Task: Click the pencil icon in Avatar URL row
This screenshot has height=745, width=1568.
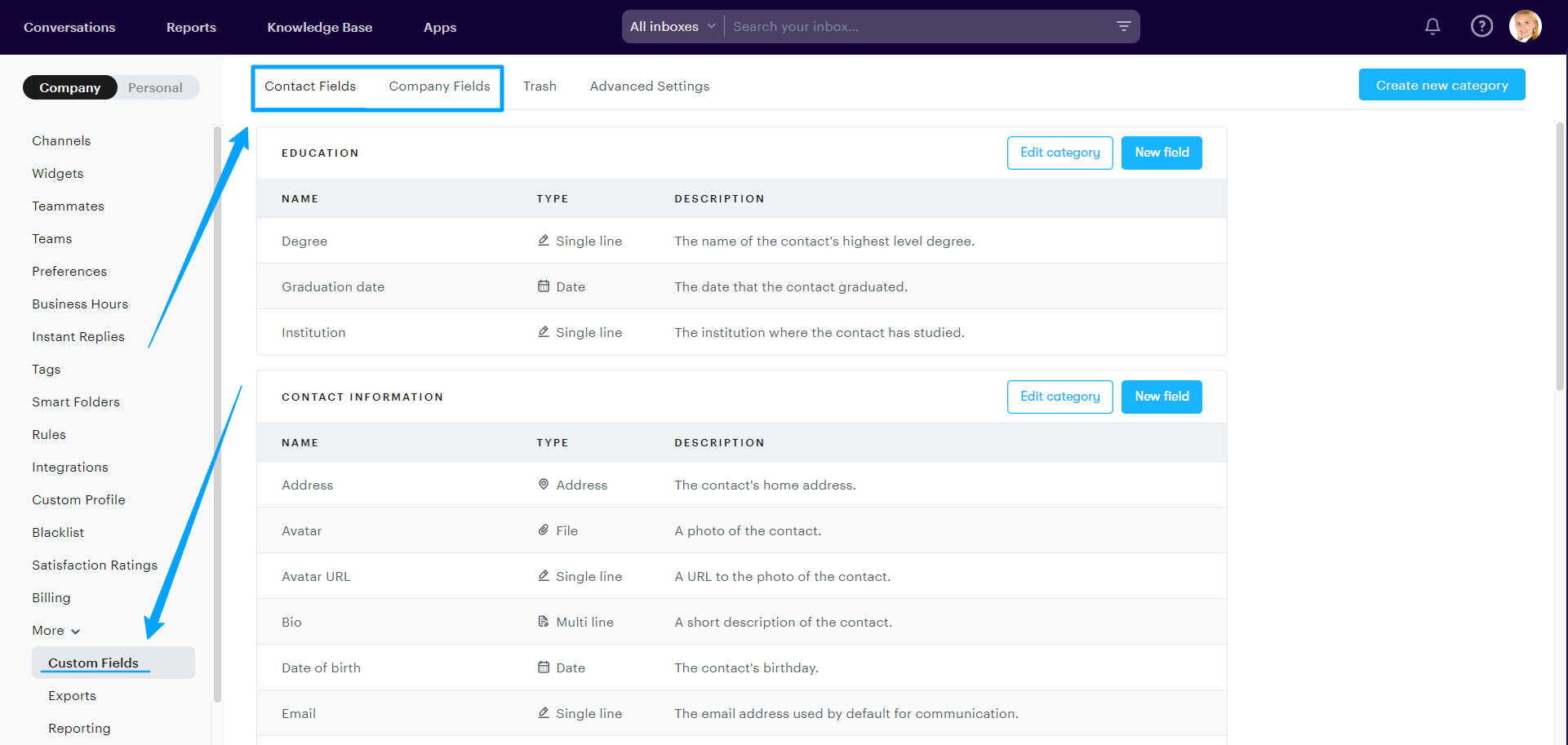Action: point(544,576)
